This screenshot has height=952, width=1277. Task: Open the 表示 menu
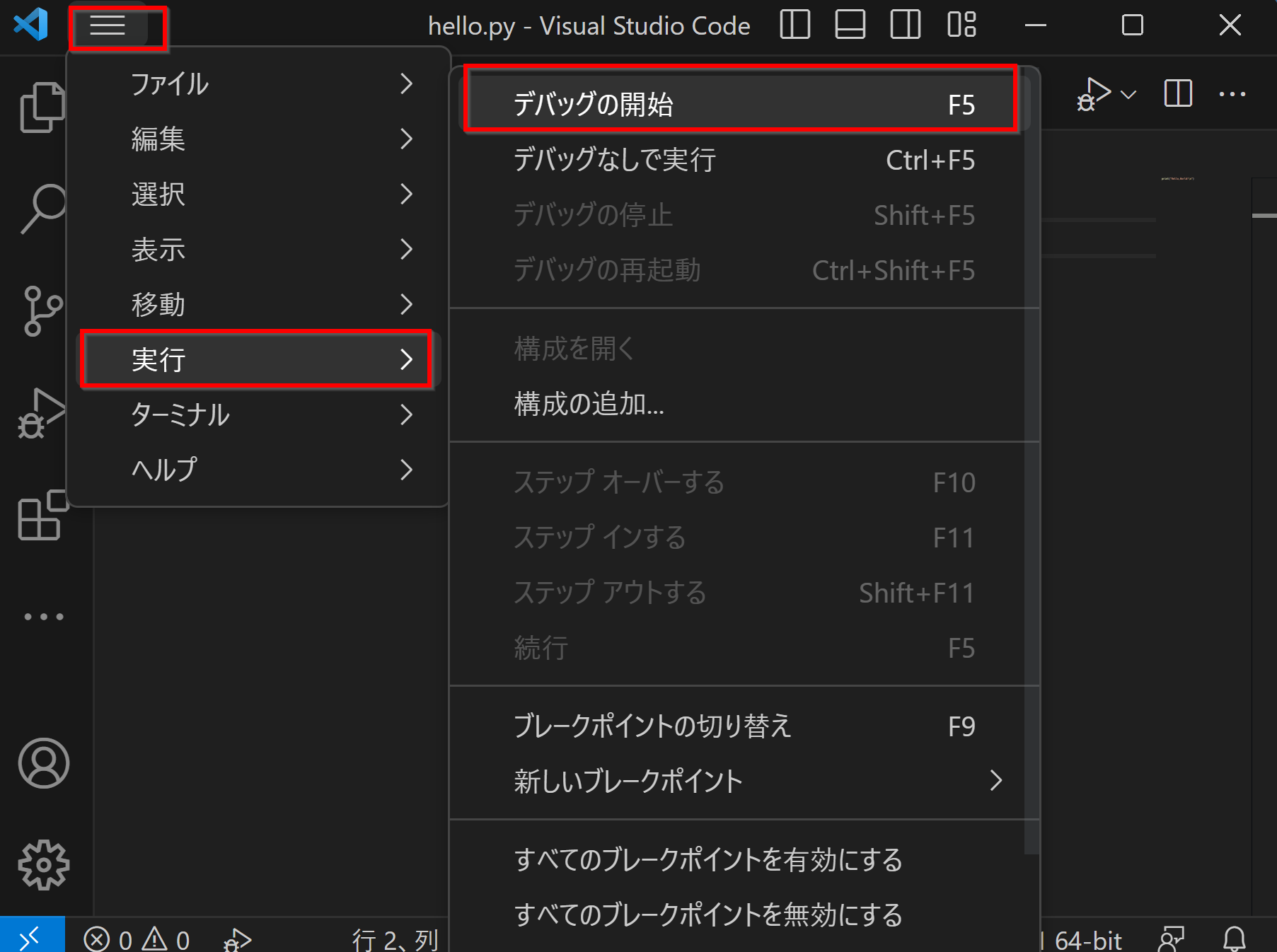pyautogui.click(x=258, y=249)
